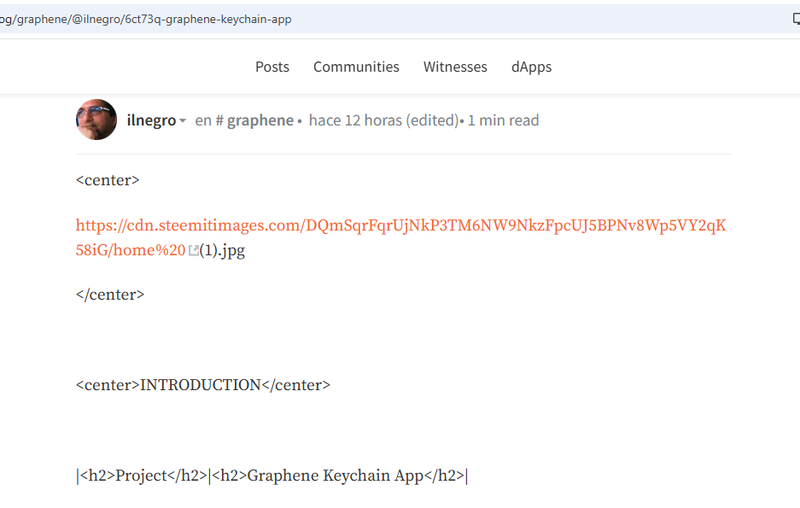Open the cdn.steemitimages.com image link

[400, 226]
